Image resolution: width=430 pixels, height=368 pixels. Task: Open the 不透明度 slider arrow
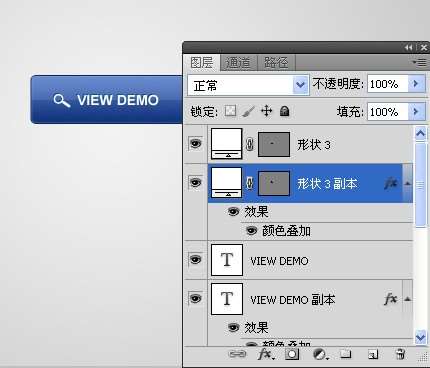pos(416,84)
